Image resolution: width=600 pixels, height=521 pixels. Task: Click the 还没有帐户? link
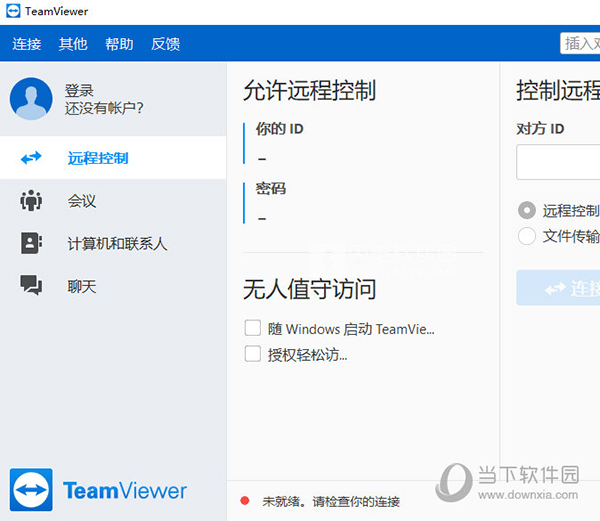click(x=104, y=108)
